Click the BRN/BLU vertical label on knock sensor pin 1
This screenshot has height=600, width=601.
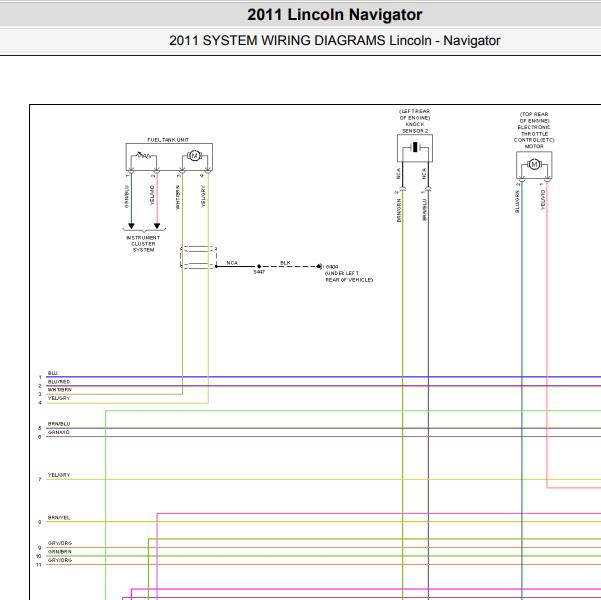click(x=424, y=210)
